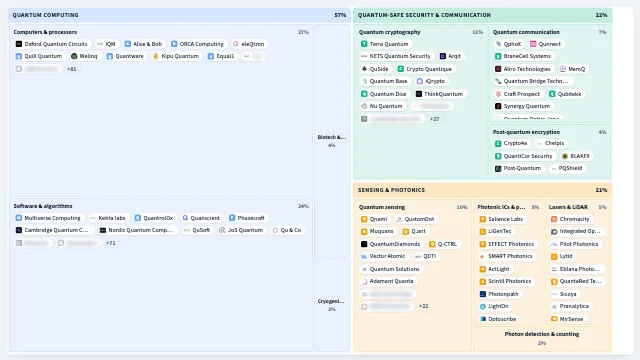Open the Biotech &... category tile
640x360 pixels.
click(332, 141)
